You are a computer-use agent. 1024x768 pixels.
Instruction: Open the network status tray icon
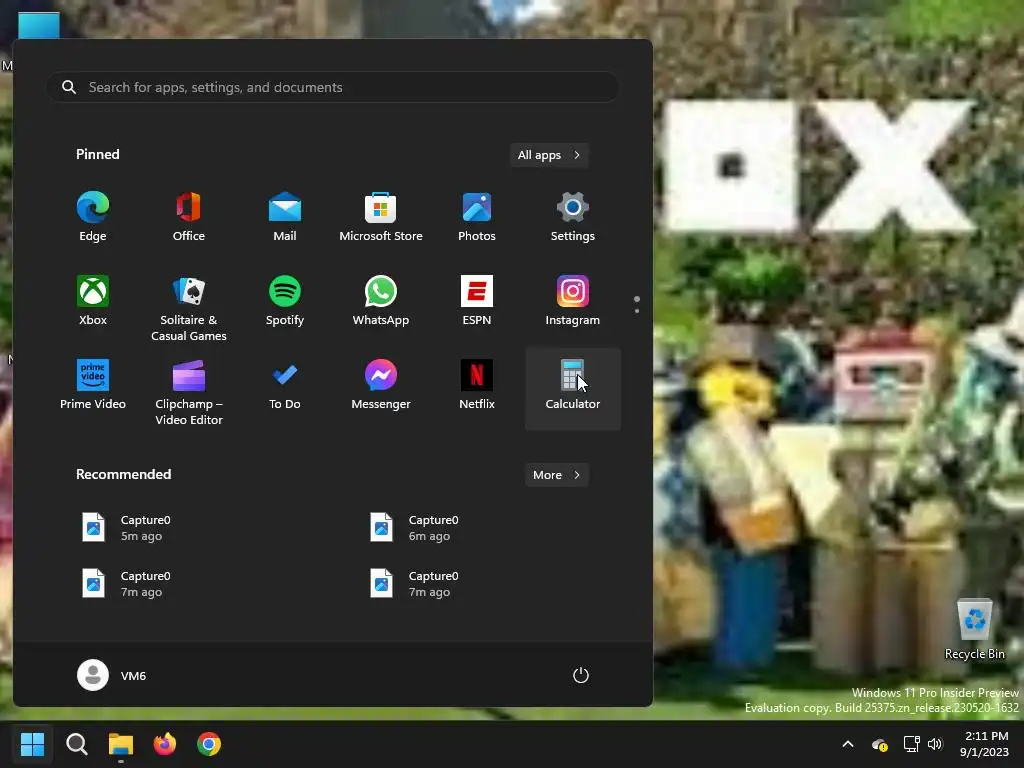point(911,744)
